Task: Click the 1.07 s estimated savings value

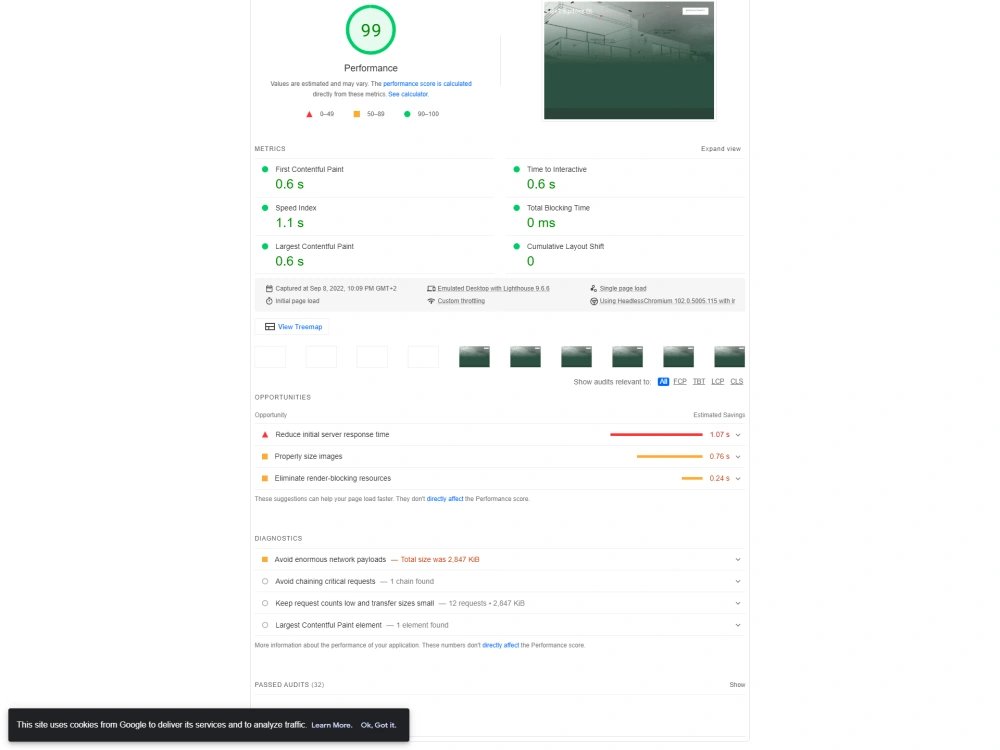Action: pyautogui.click(x=719, y=435)
